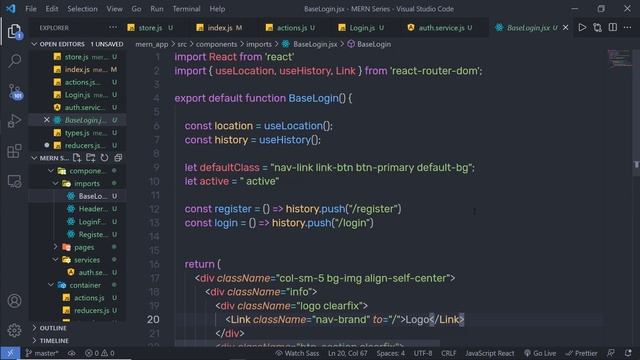Collapse the Open Editors section
Screen dimensions: 640x360
pyautogui.click(x=78, y=44)
